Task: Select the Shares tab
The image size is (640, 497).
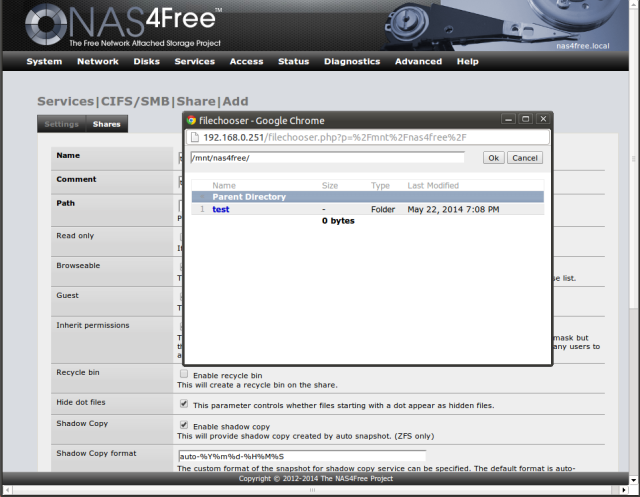Action: click(107, 124)
